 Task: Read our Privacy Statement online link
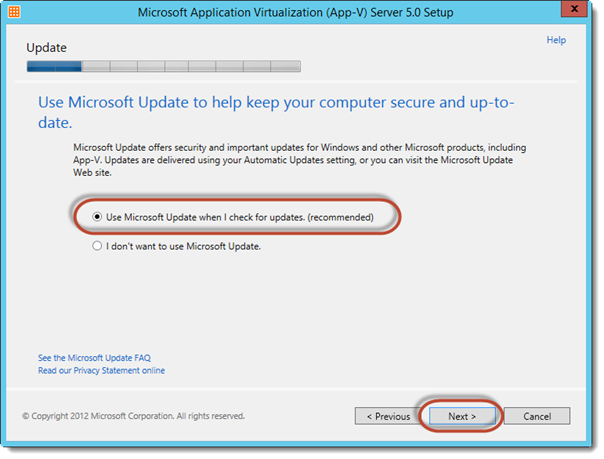[101, 370]
